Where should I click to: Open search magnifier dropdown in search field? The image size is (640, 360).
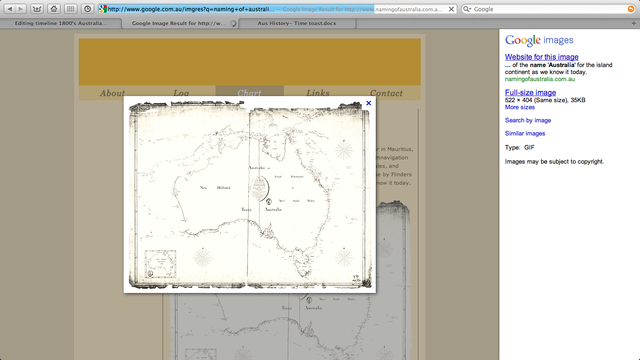pos(467,9)
